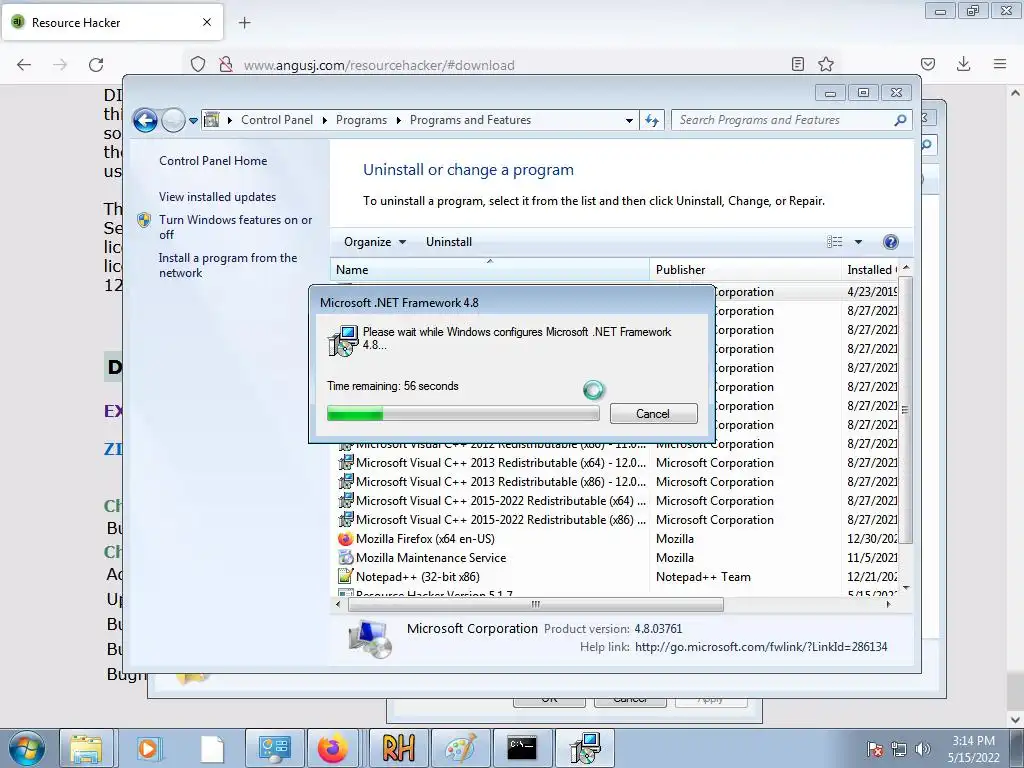1024x768 pixels.
Task: Click Control Panel breadcrumb
Action: point(277,120)
